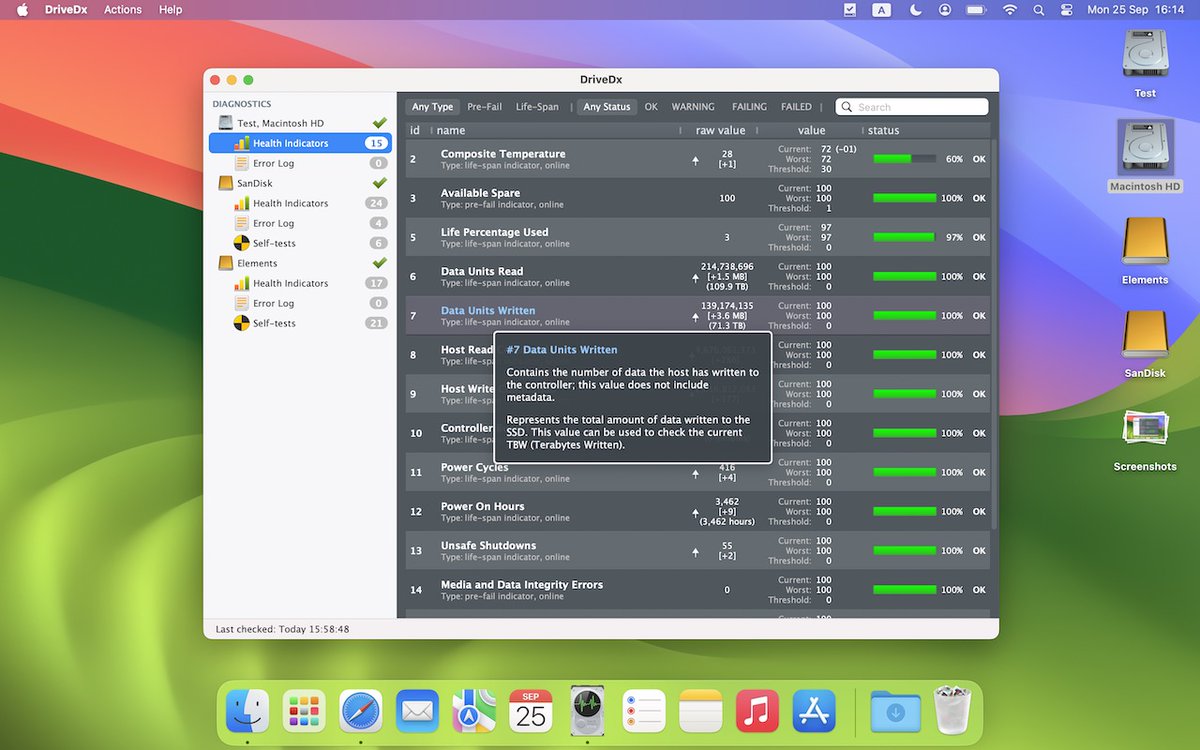Open the App Store from the Dock
Screen dimensions: 1200x750
click(x=814, y=711)
